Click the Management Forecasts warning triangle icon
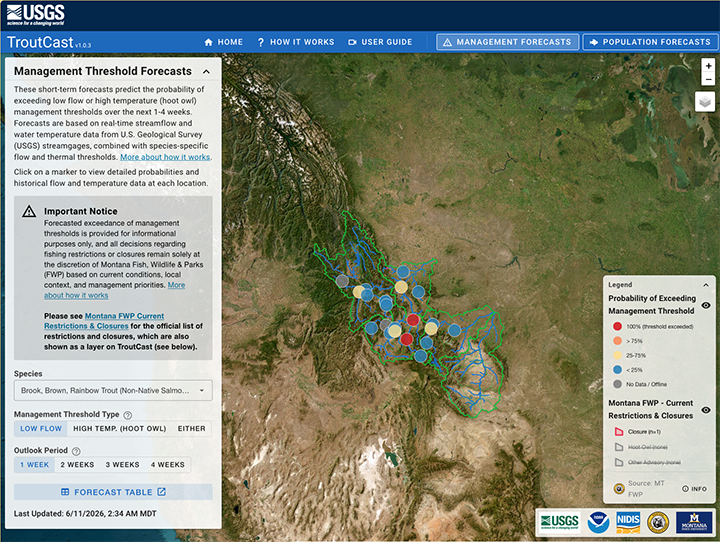 click(x=447, y=42)
